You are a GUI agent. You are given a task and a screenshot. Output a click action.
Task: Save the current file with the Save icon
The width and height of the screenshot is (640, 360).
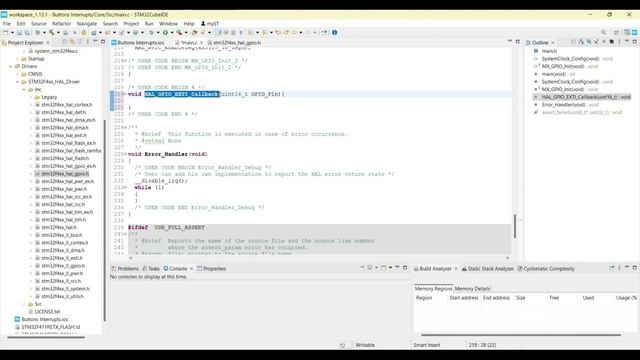pyautogui.click(x=19, y=33)
